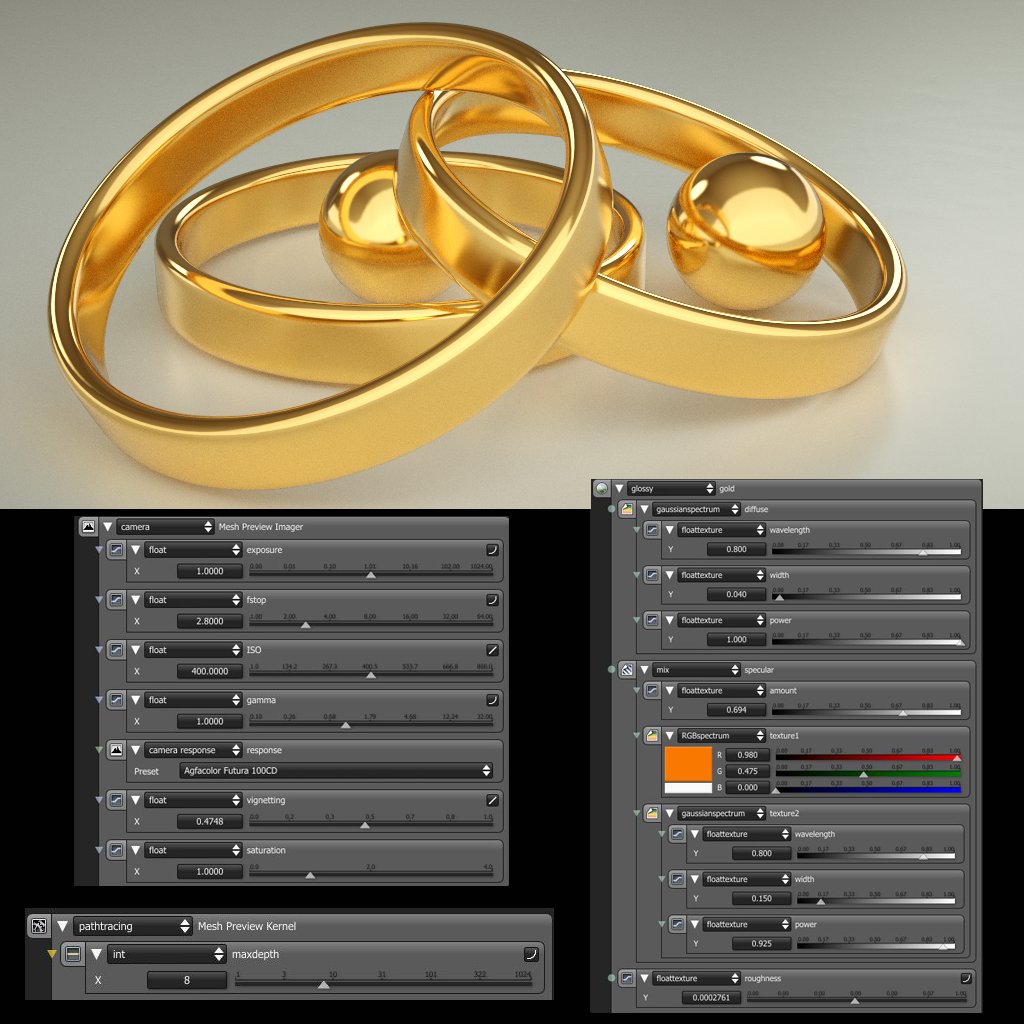Click the specular mix node icon
Viewport: 1024px width, 1024px height.
627,670
